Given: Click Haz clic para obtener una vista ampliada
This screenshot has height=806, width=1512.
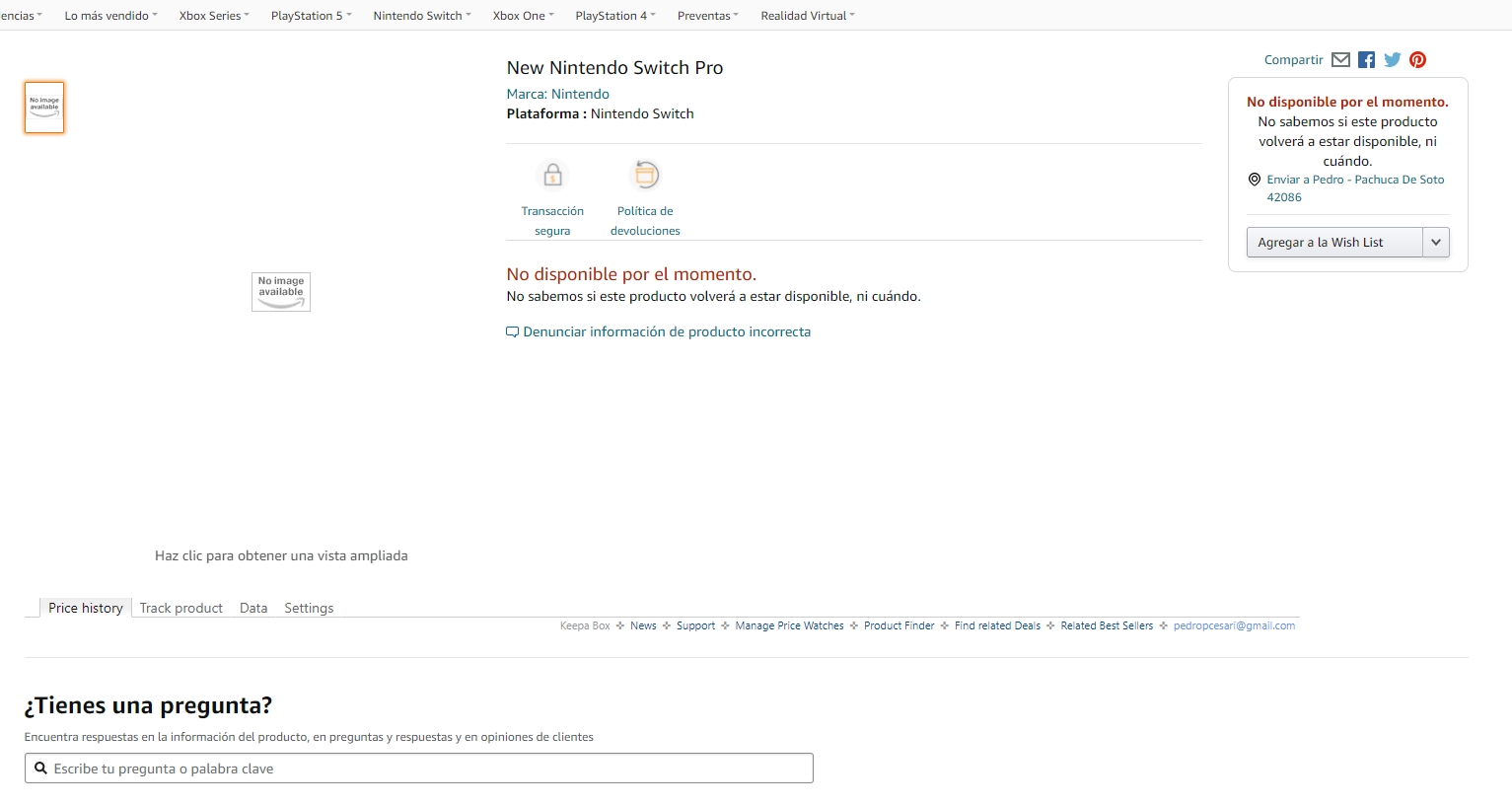Looking at the screenshot, I should tap(281, 556).
